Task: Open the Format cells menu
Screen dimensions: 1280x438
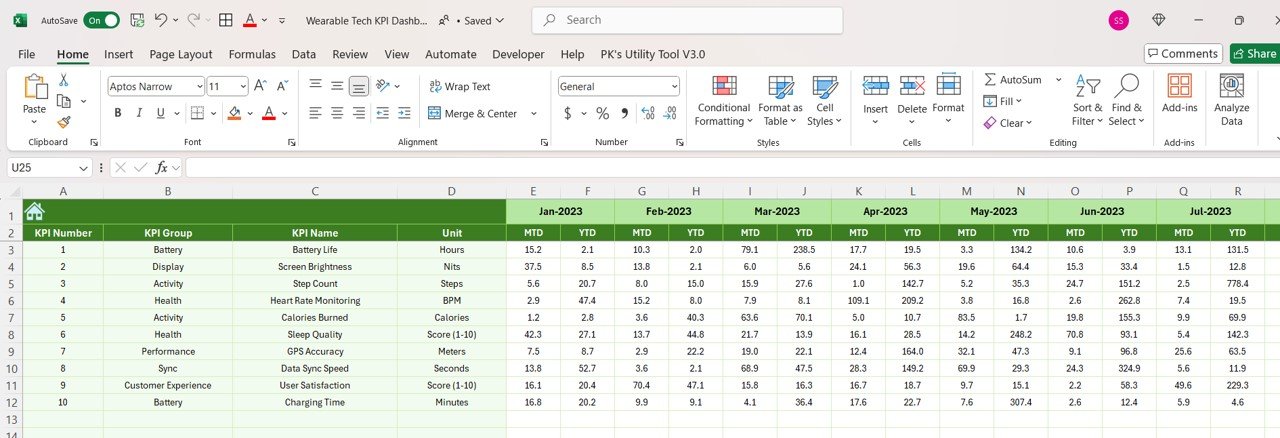Action: click(948, 97)
